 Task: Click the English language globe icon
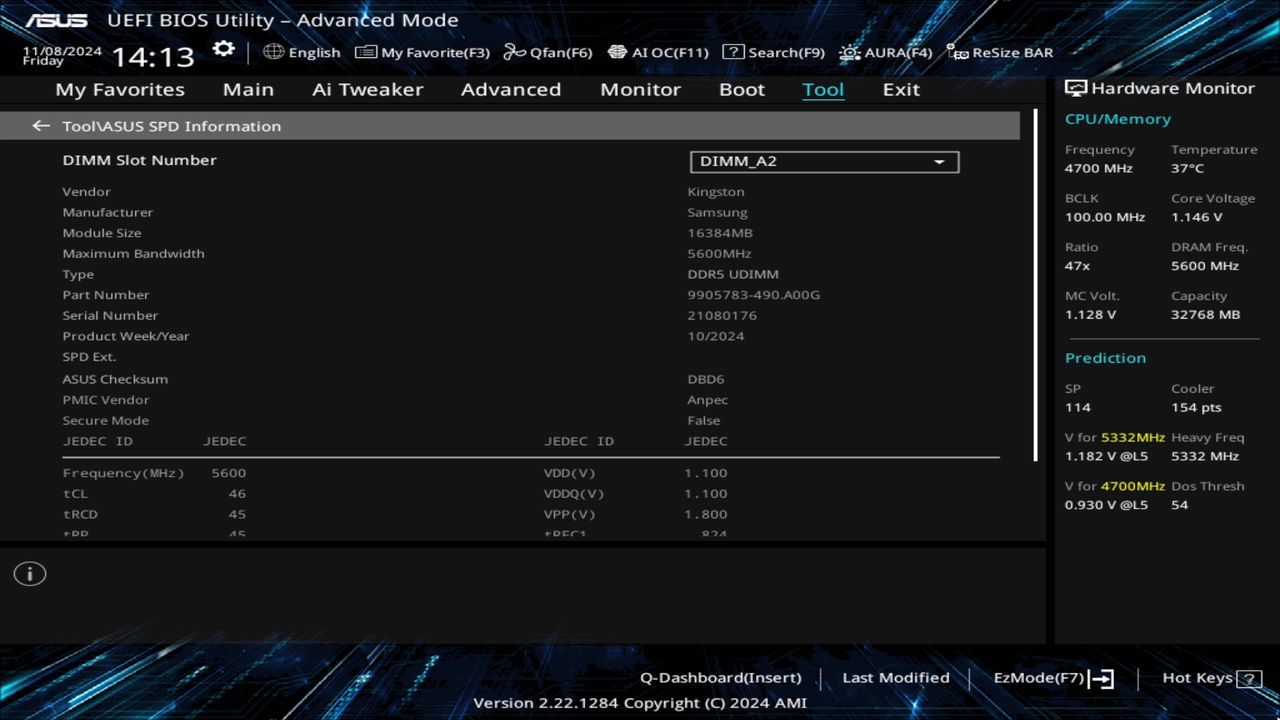273,51
